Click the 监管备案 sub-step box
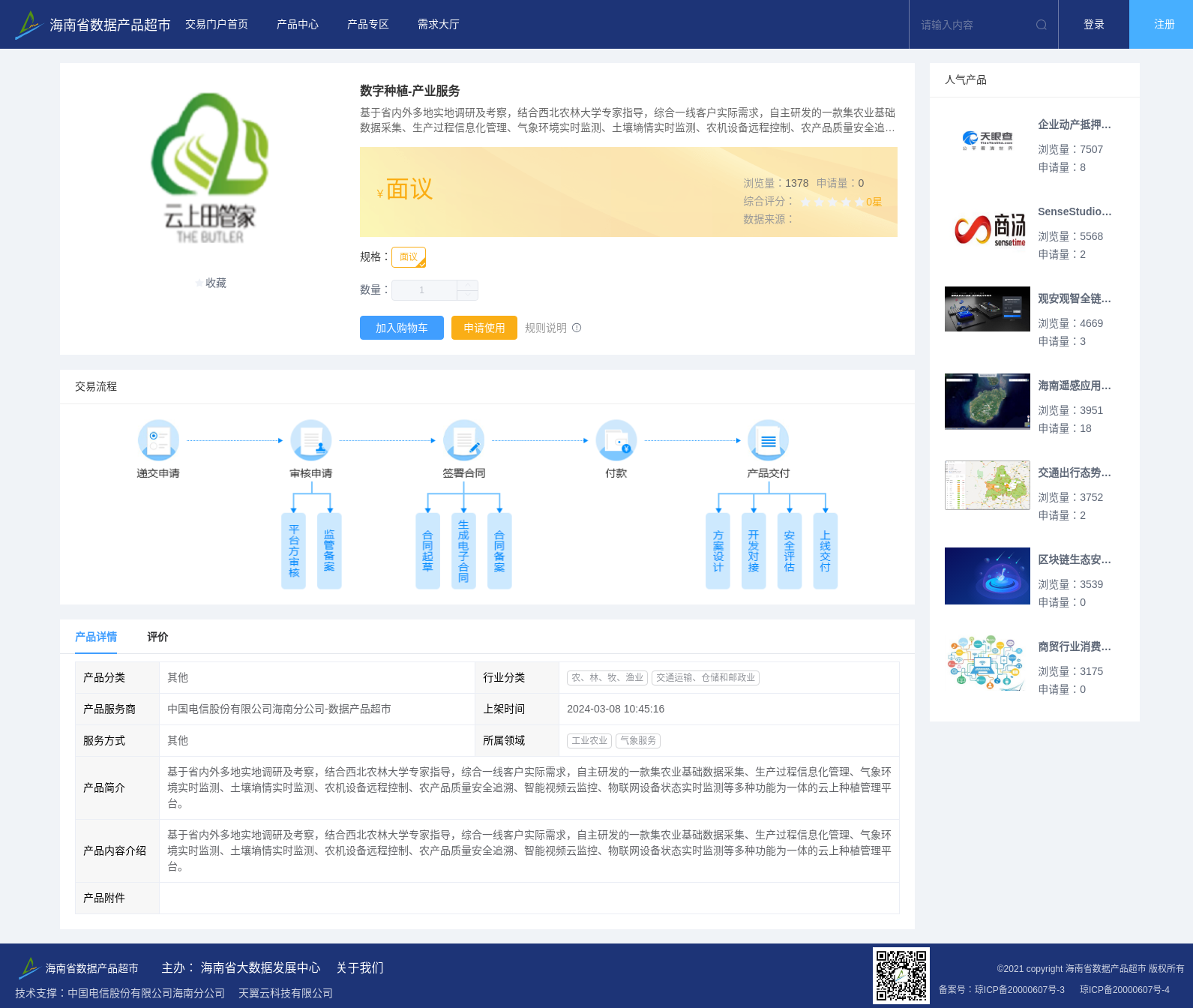 [x=329, y=551]
